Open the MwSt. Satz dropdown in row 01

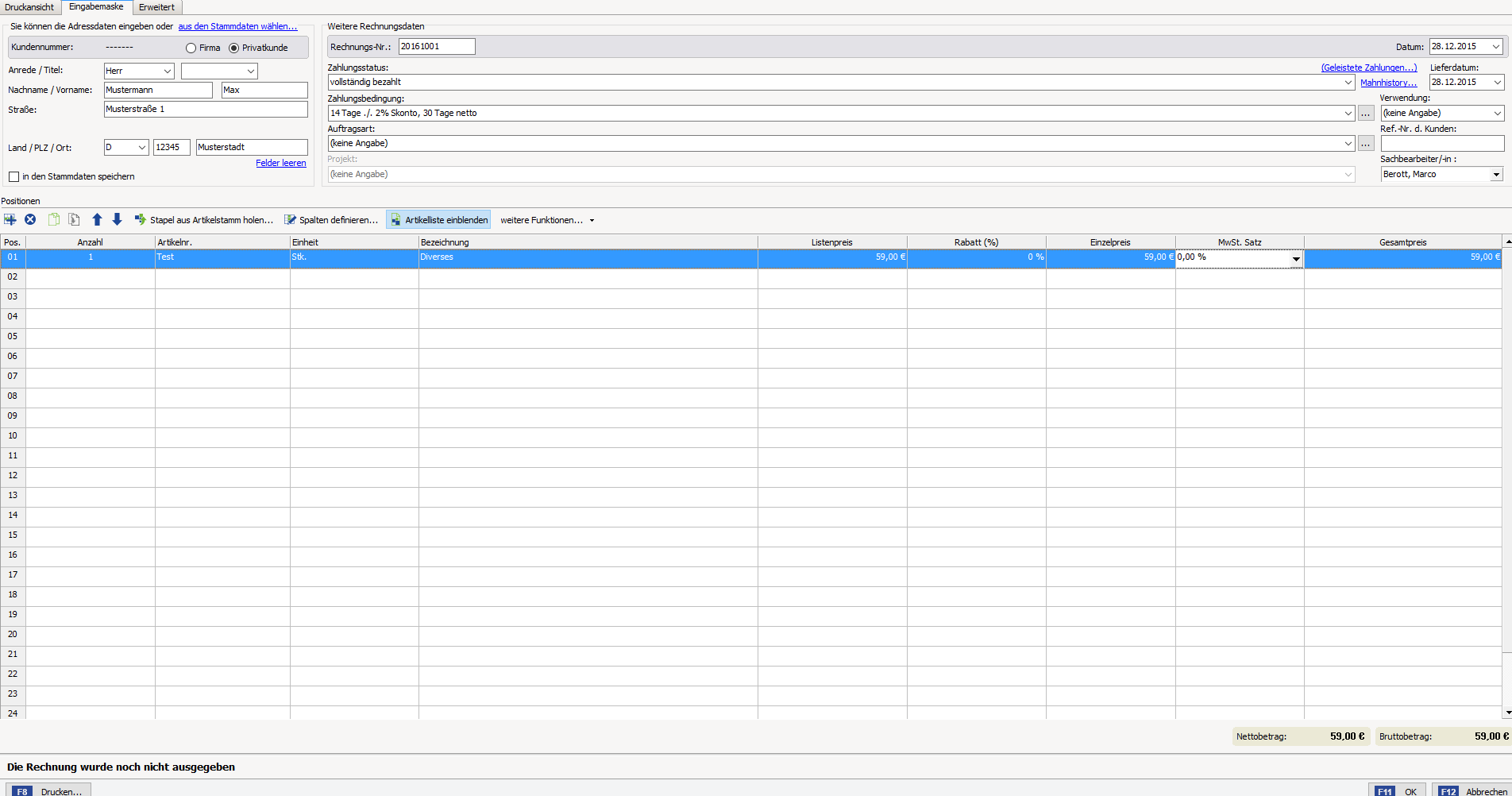point(1296,259)
